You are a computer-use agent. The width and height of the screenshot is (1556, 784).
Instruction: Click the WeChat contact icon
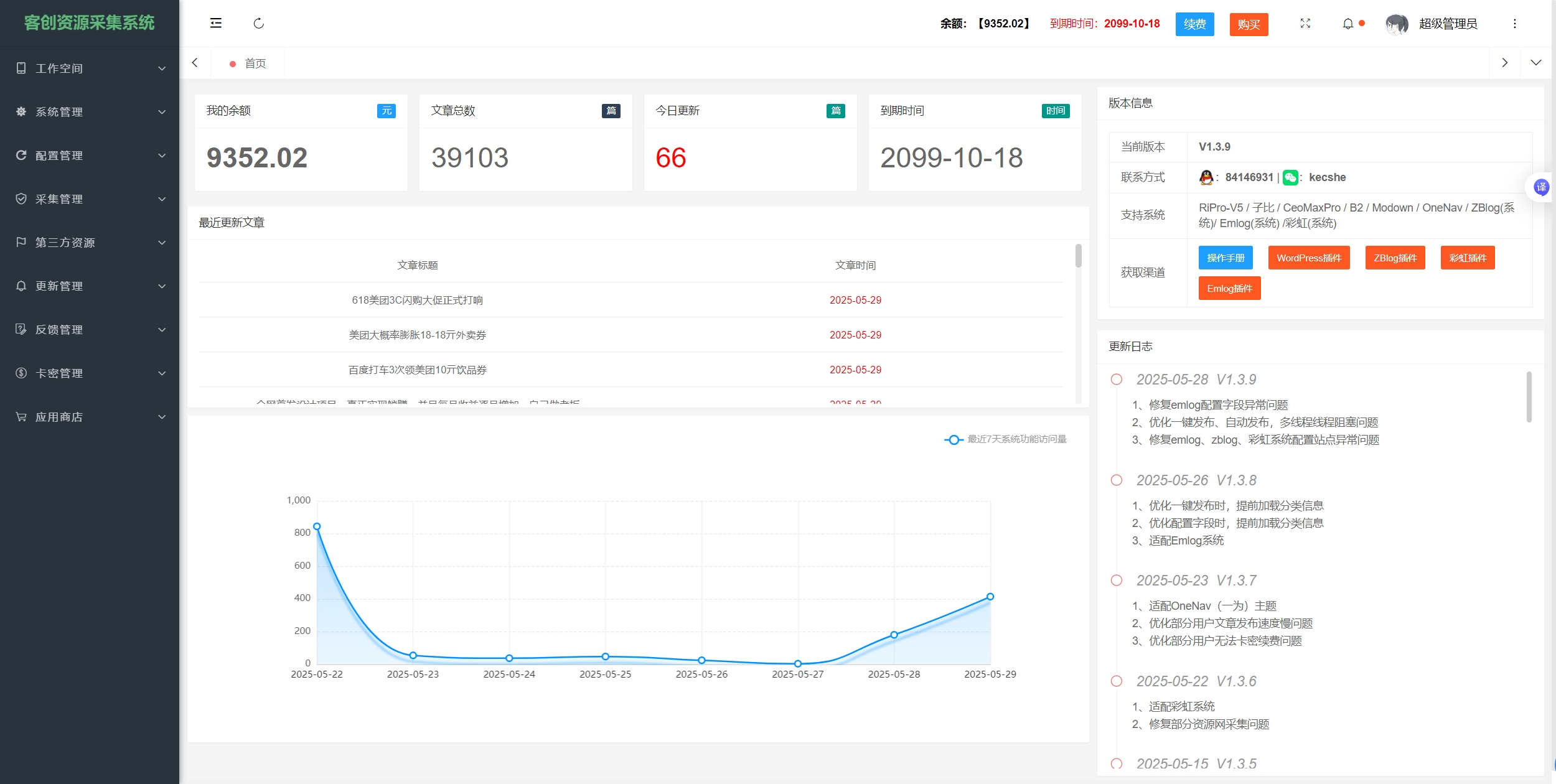pyautogui.click(x=1291, y=177)
